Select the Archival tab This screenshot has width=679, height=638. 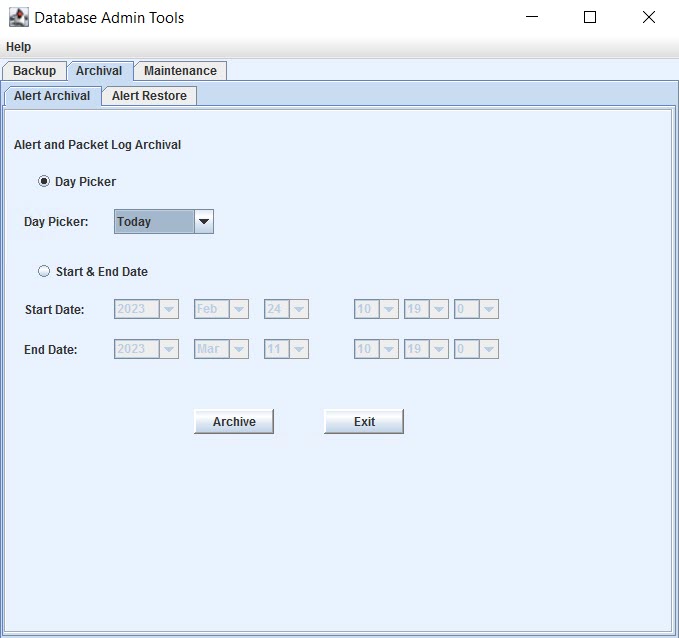[x=99, y=71]
